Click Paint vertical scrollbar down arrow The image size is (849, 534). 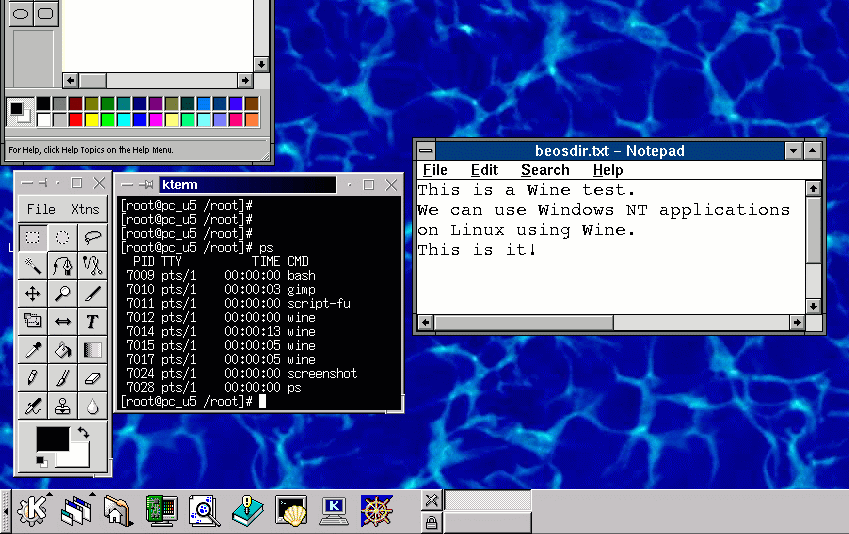pyautogui.click(x=262, y=64)
